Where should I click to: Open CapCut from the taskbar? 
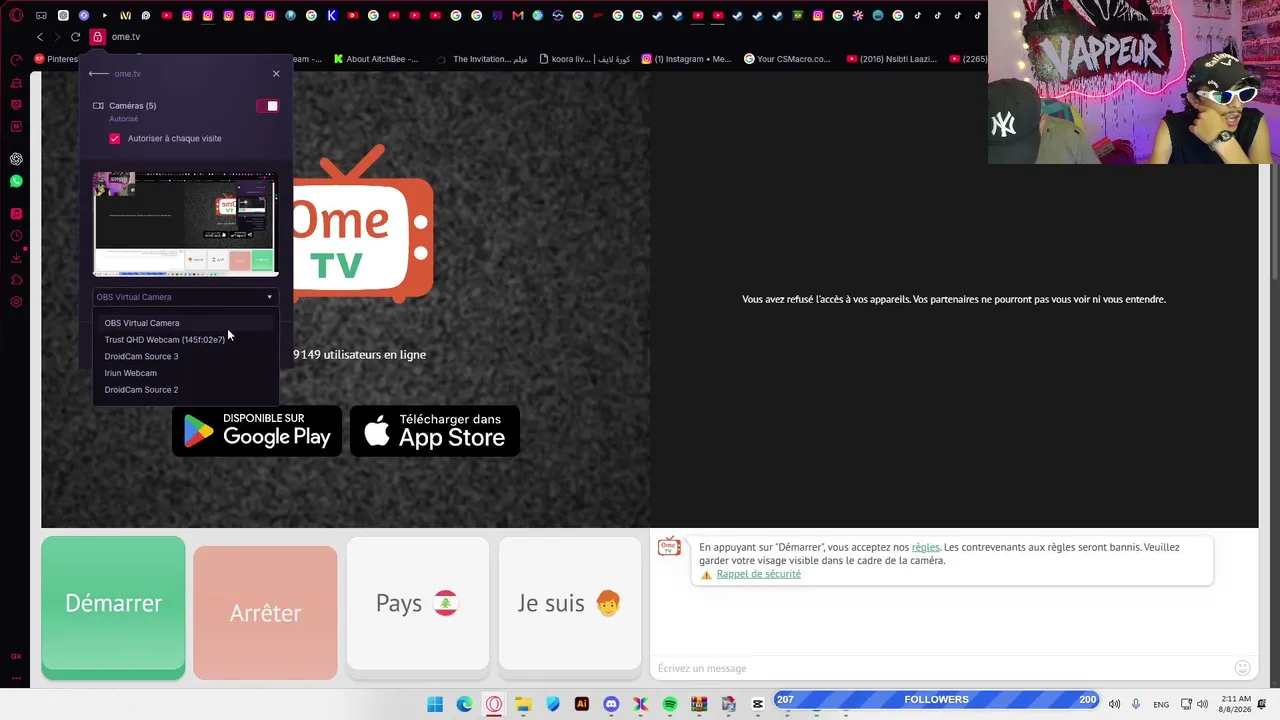[758, 704]
